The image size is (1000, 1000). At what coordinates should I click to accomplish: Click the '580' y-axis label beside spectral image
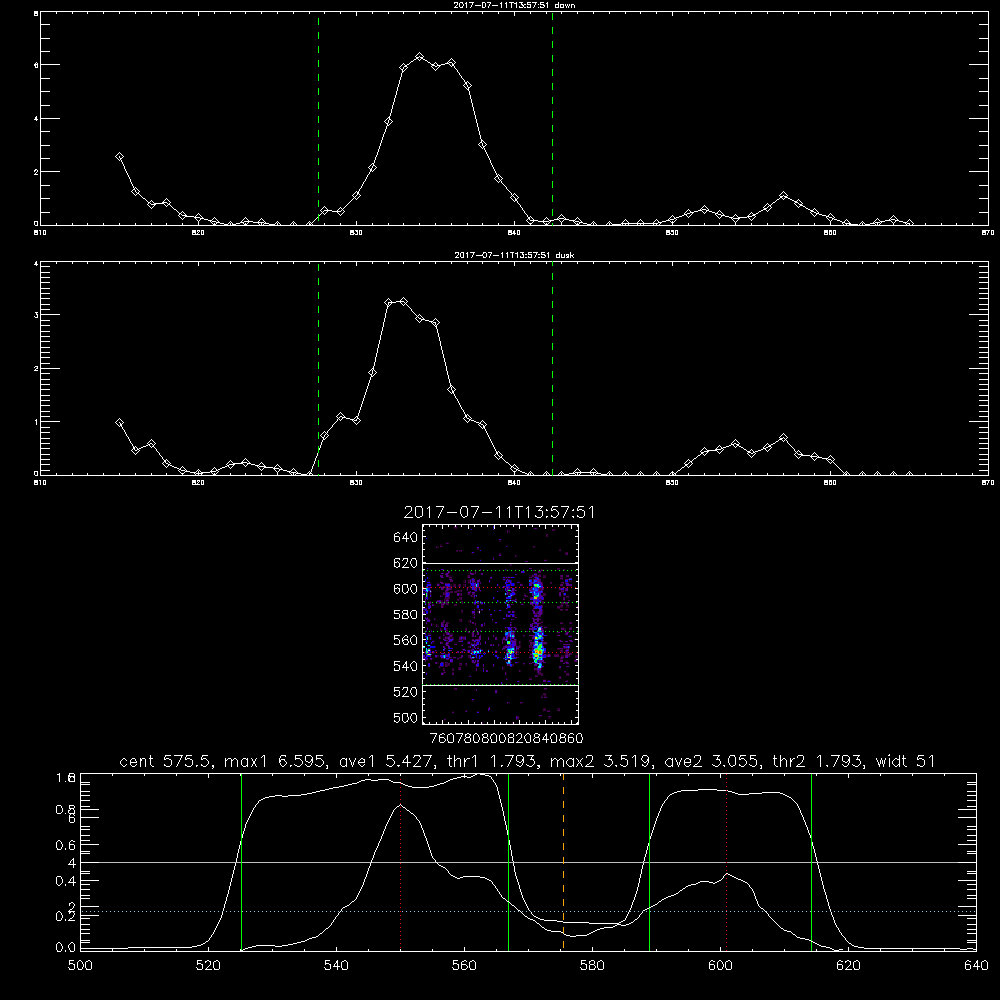pyautogui.click(x=406, y=615)
